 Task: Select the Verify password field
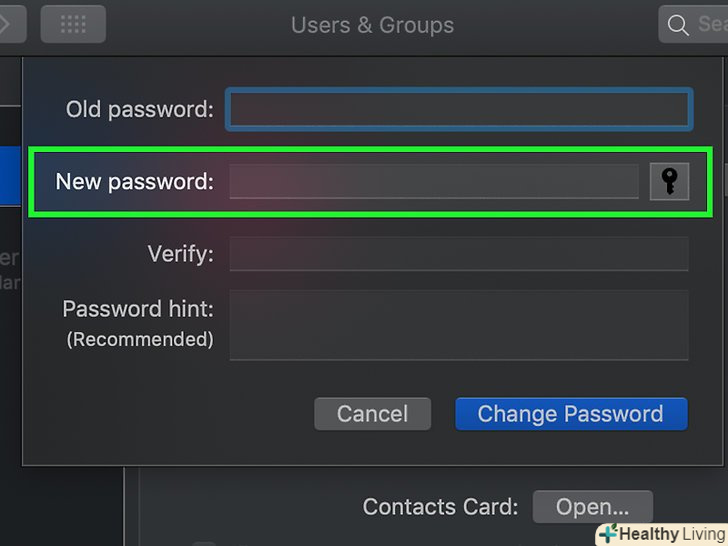coord(459,254)
